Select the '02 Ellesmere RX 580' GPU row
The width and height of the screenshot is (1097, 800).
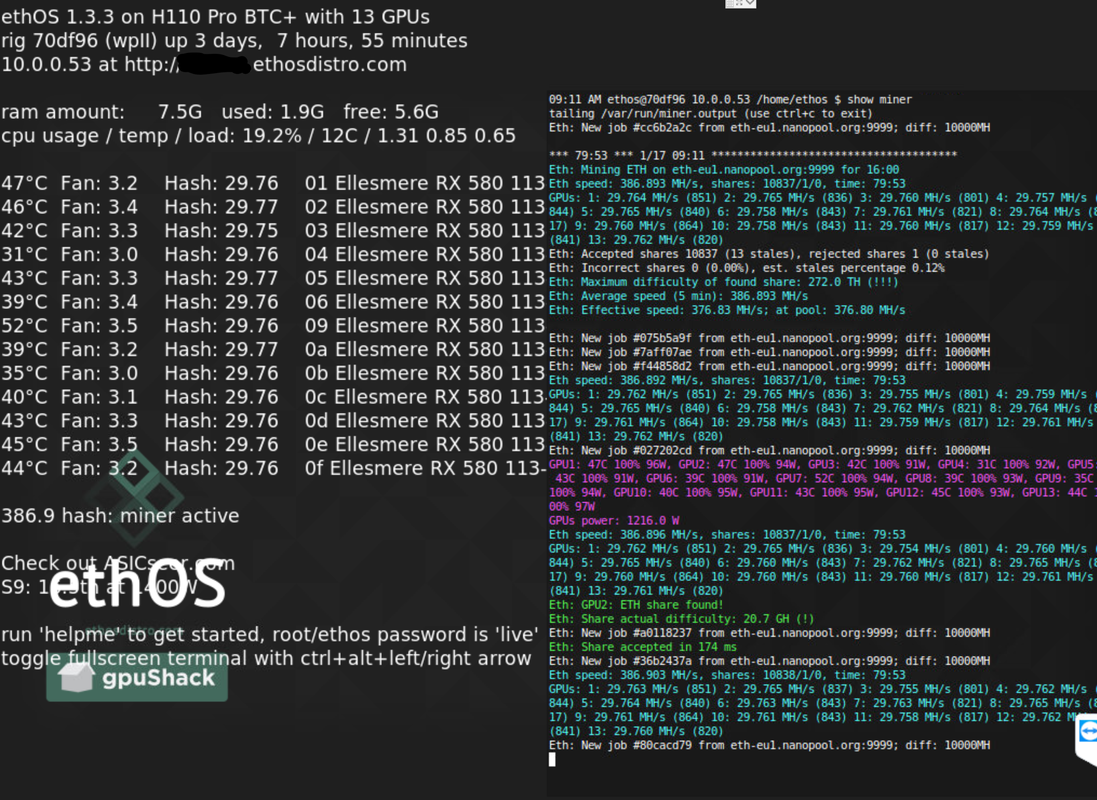[273, 207]
